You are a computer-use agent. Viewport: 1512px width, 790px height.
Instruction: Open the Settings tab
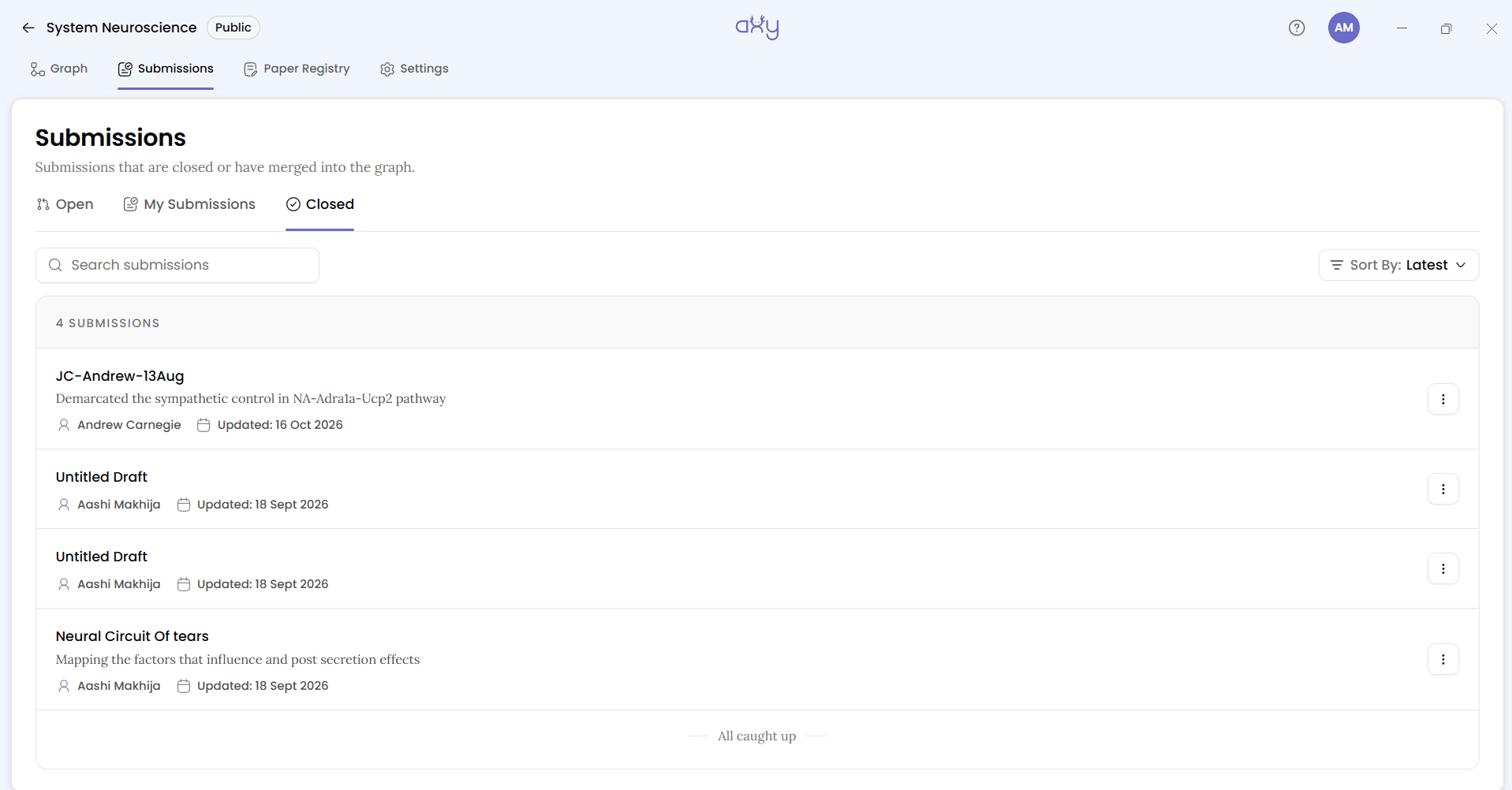tap(414, 69)
